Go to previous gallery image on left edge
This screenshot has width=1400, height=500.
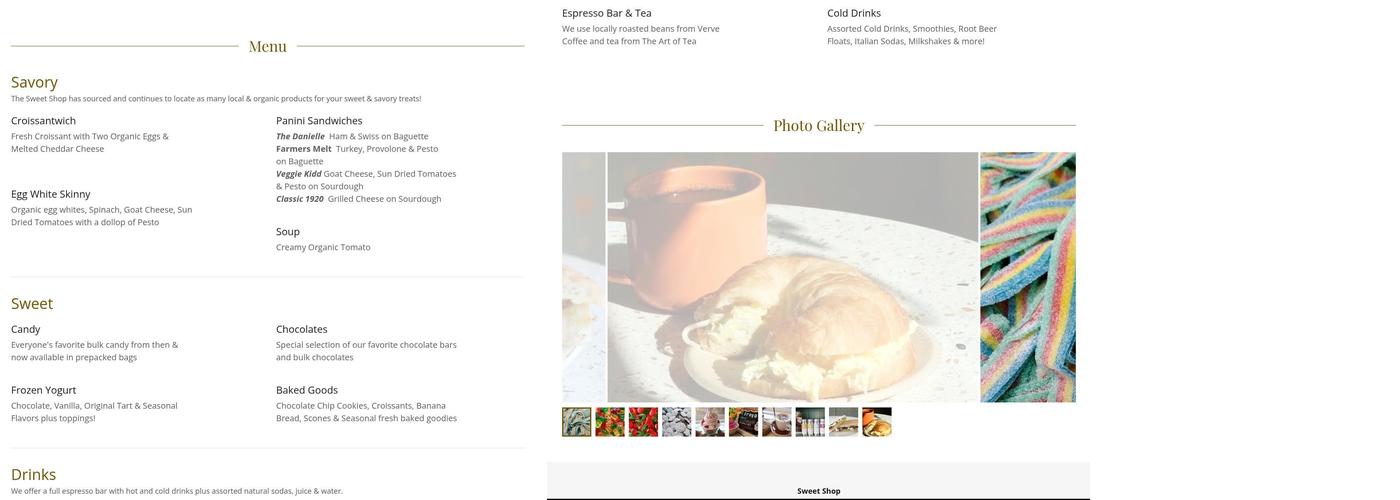[x=583, y=277]
